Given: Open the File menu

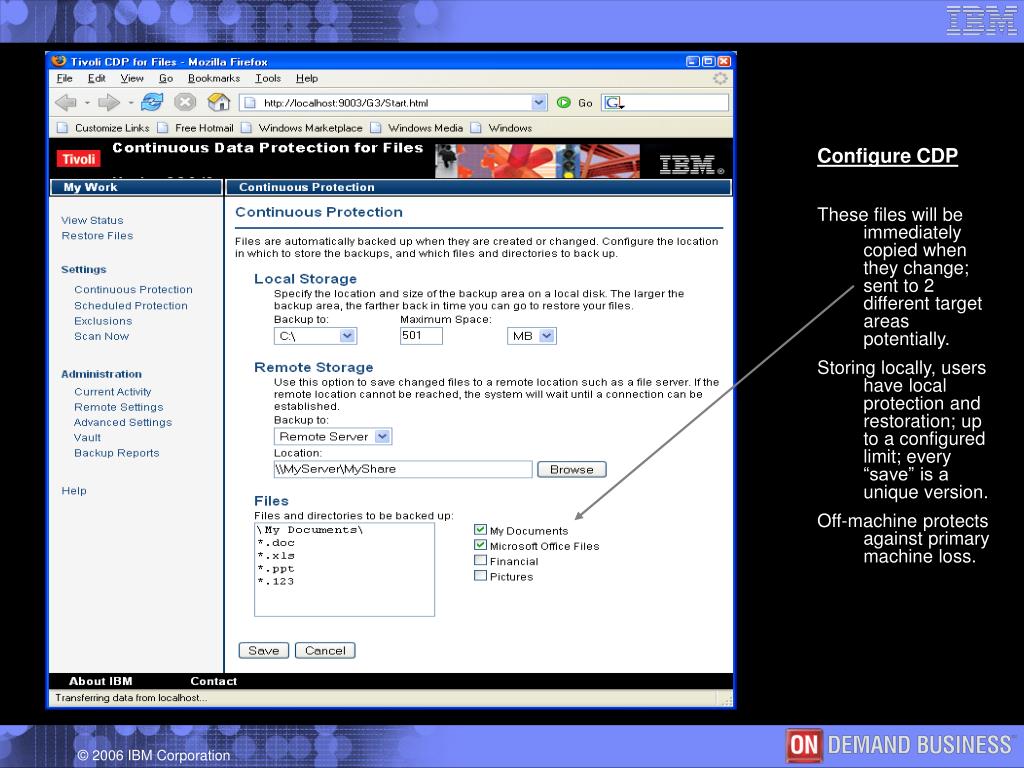Looking at the screenshot, I should pos(64,78).
